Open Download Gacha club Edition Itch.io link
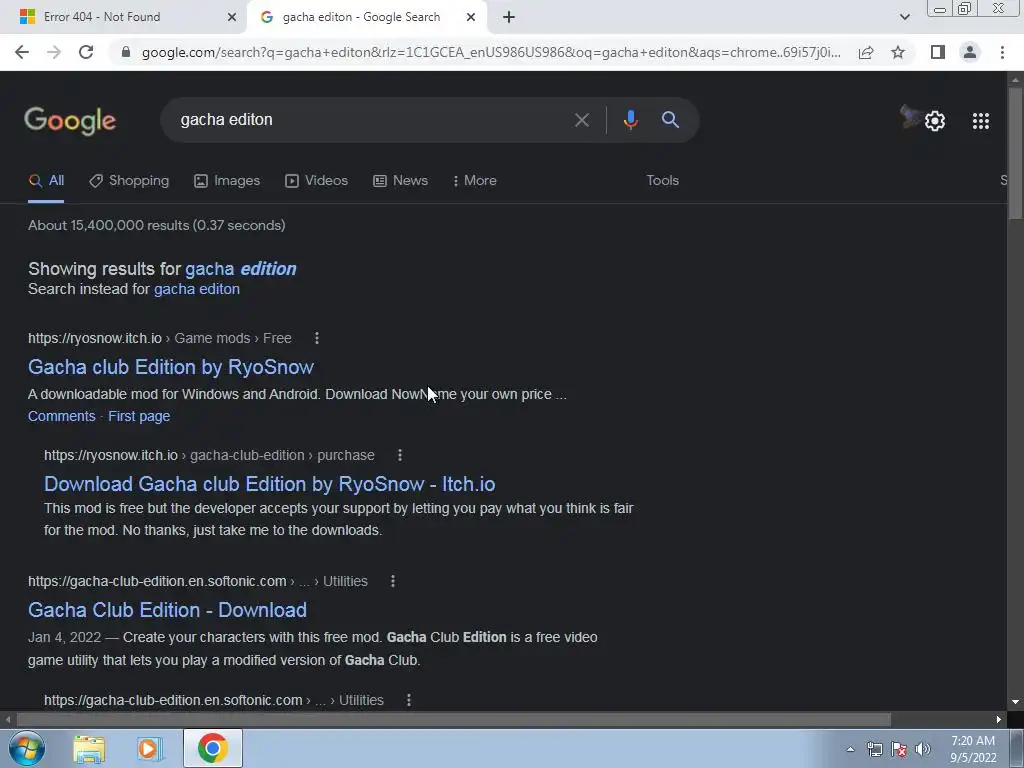Viewport: 1024px width, 768px height. click(x=270, y=484)
